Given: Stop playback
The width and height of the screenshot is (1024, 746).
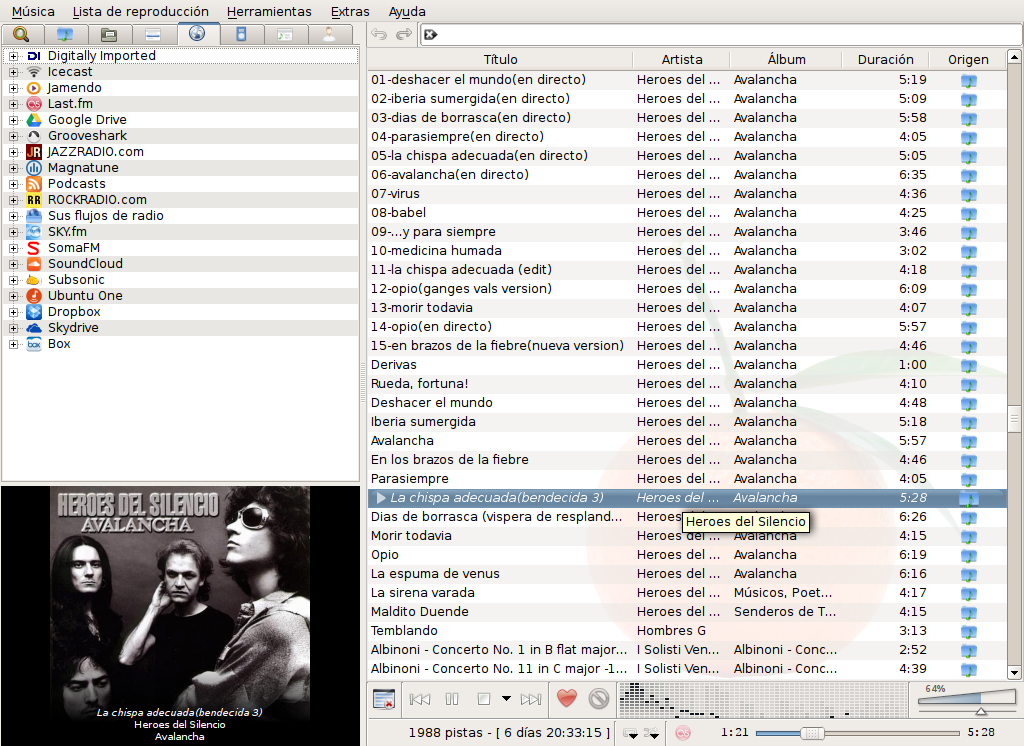Looking at the screenshot, I should click(483, 699).
